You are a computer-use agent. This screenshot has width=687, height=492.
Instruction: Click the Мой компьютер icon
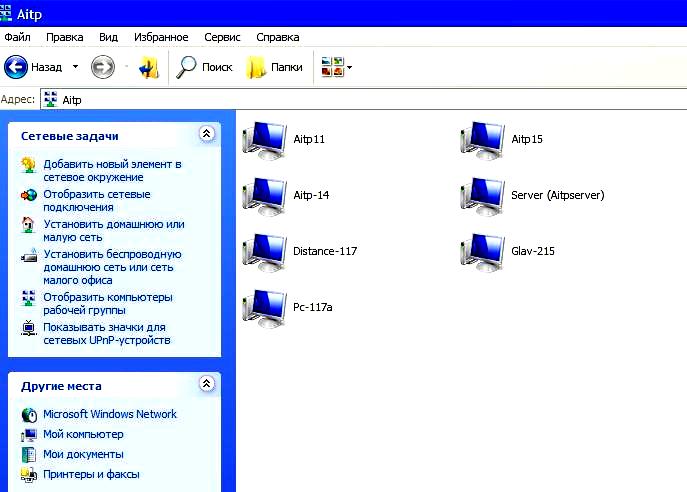29,435
